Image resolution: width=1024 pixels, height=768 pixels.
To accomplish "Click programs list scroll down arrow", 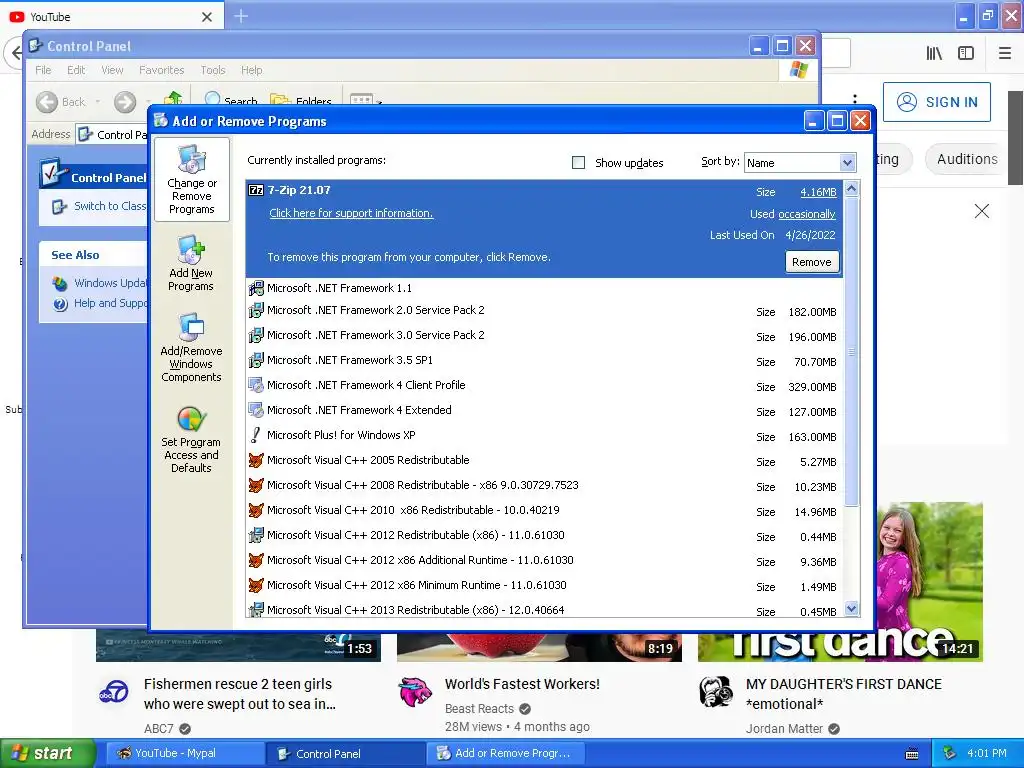I will [852, 609].
